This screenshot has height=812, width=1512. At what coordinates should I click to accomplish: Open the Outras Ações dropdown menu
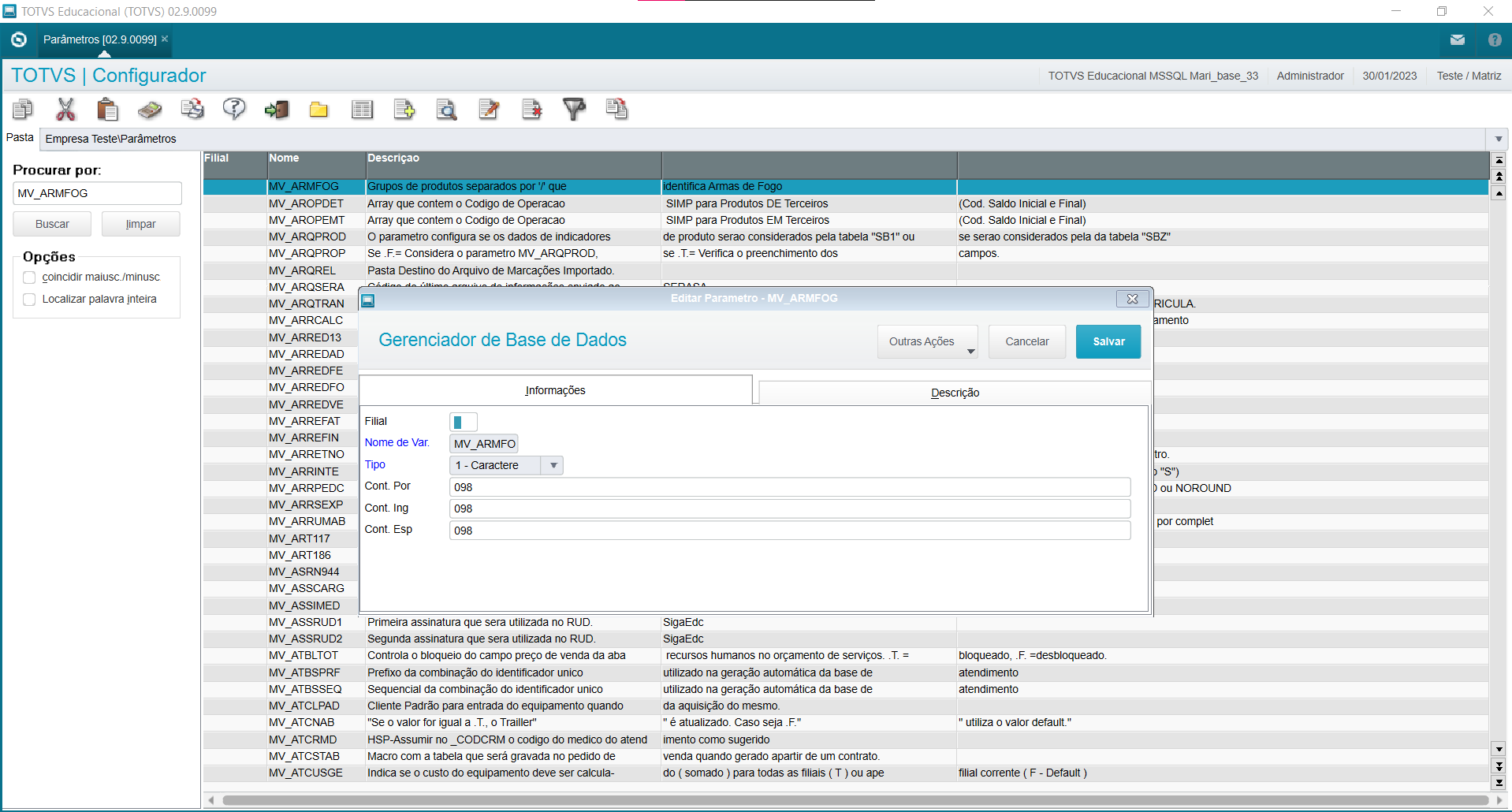point(928,341)
